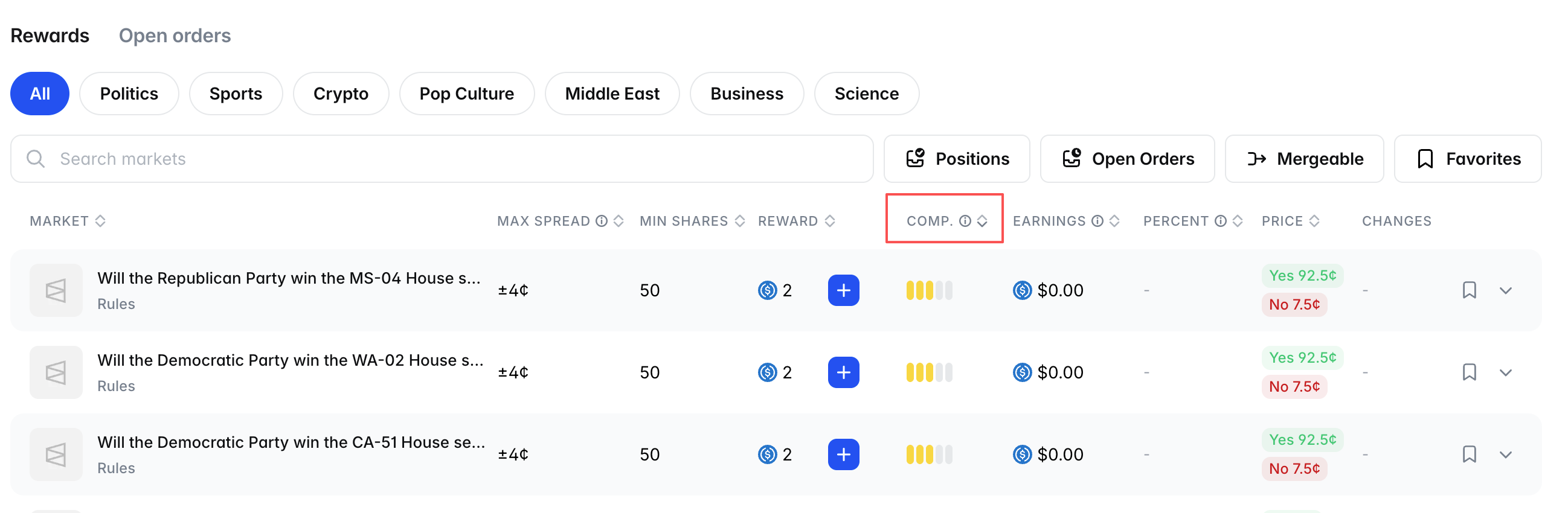Bookmark the WA-02 House market
Image resolution: width=1568 pixels, height=513 pixels.
point(1469,372)
